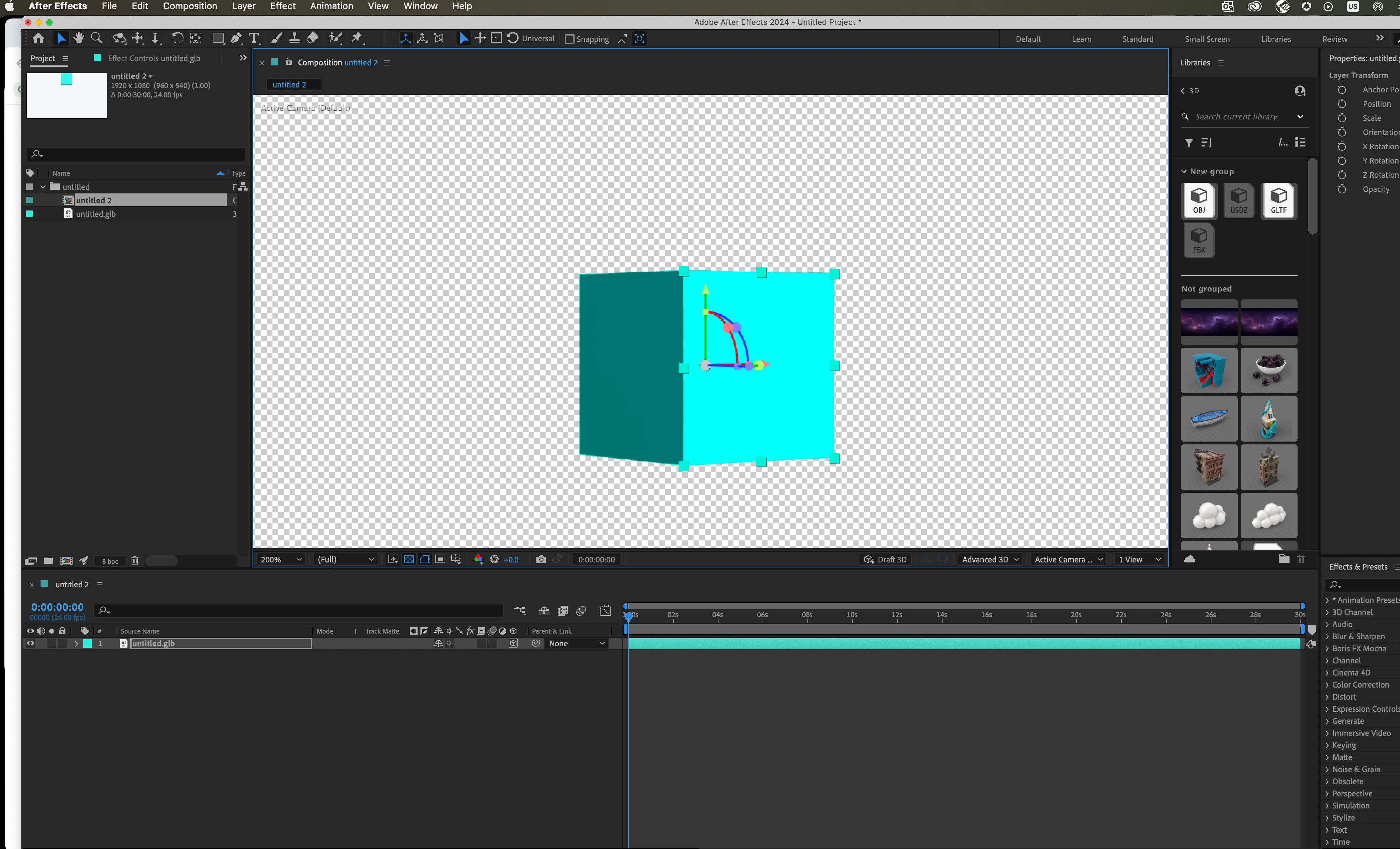
Task: Select the Zoom tool magnifier
Action: pos(97,38)
